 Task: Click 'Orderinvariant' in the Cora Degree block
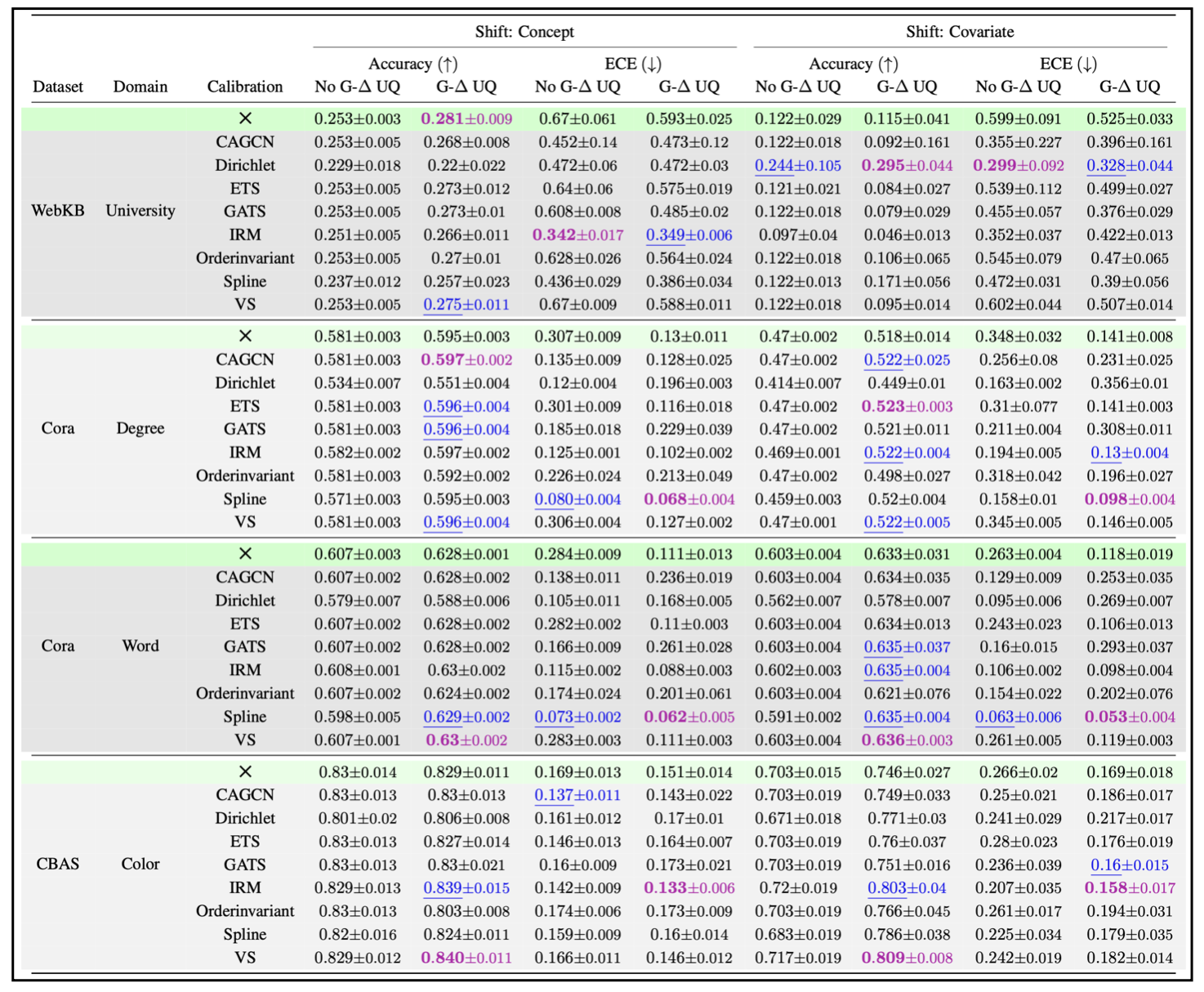point(245,476)
